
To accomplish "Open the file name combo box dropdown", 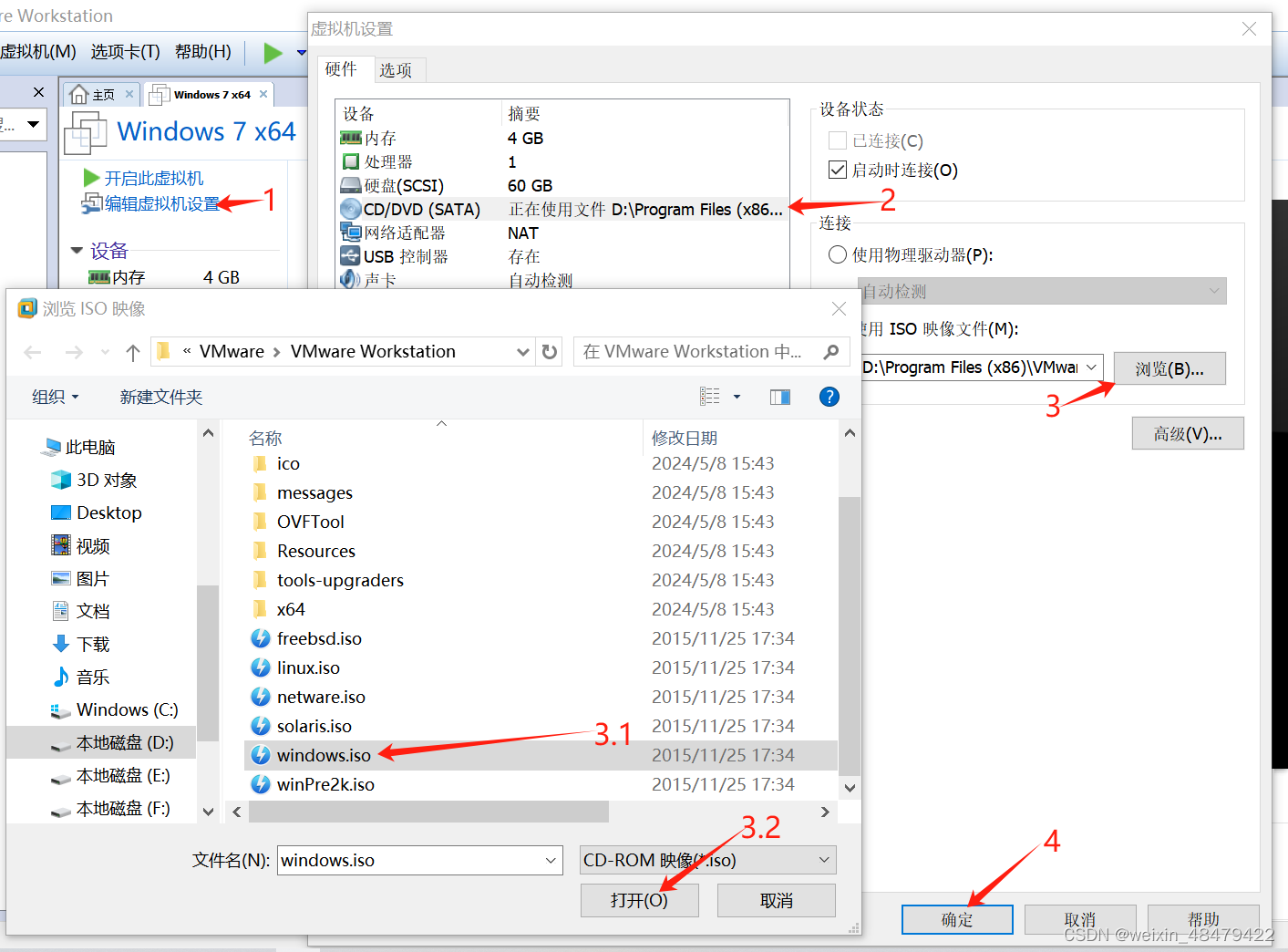I will (x=551, y=860).
